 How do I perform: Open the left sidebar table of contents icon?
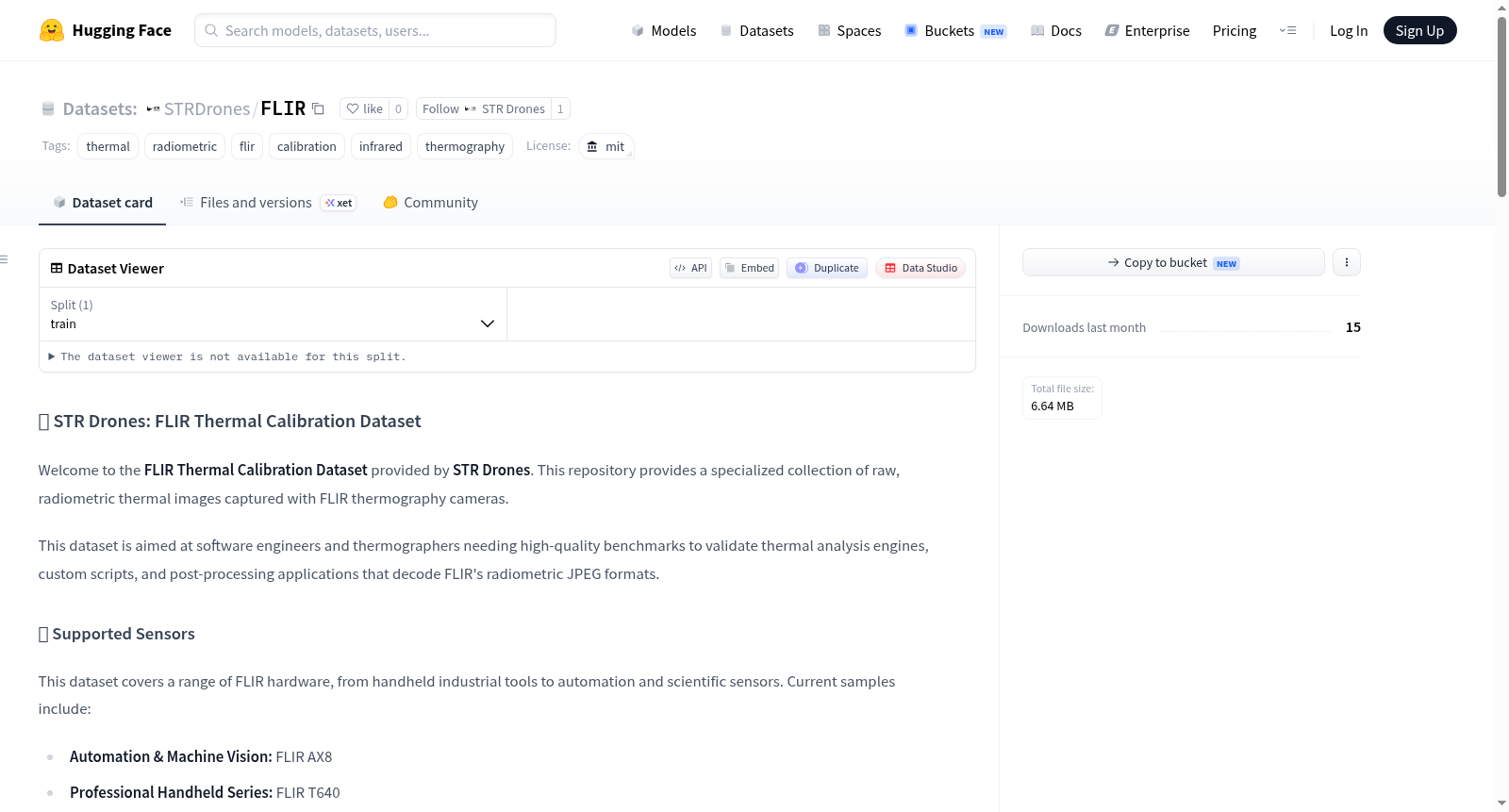(4, 259)
